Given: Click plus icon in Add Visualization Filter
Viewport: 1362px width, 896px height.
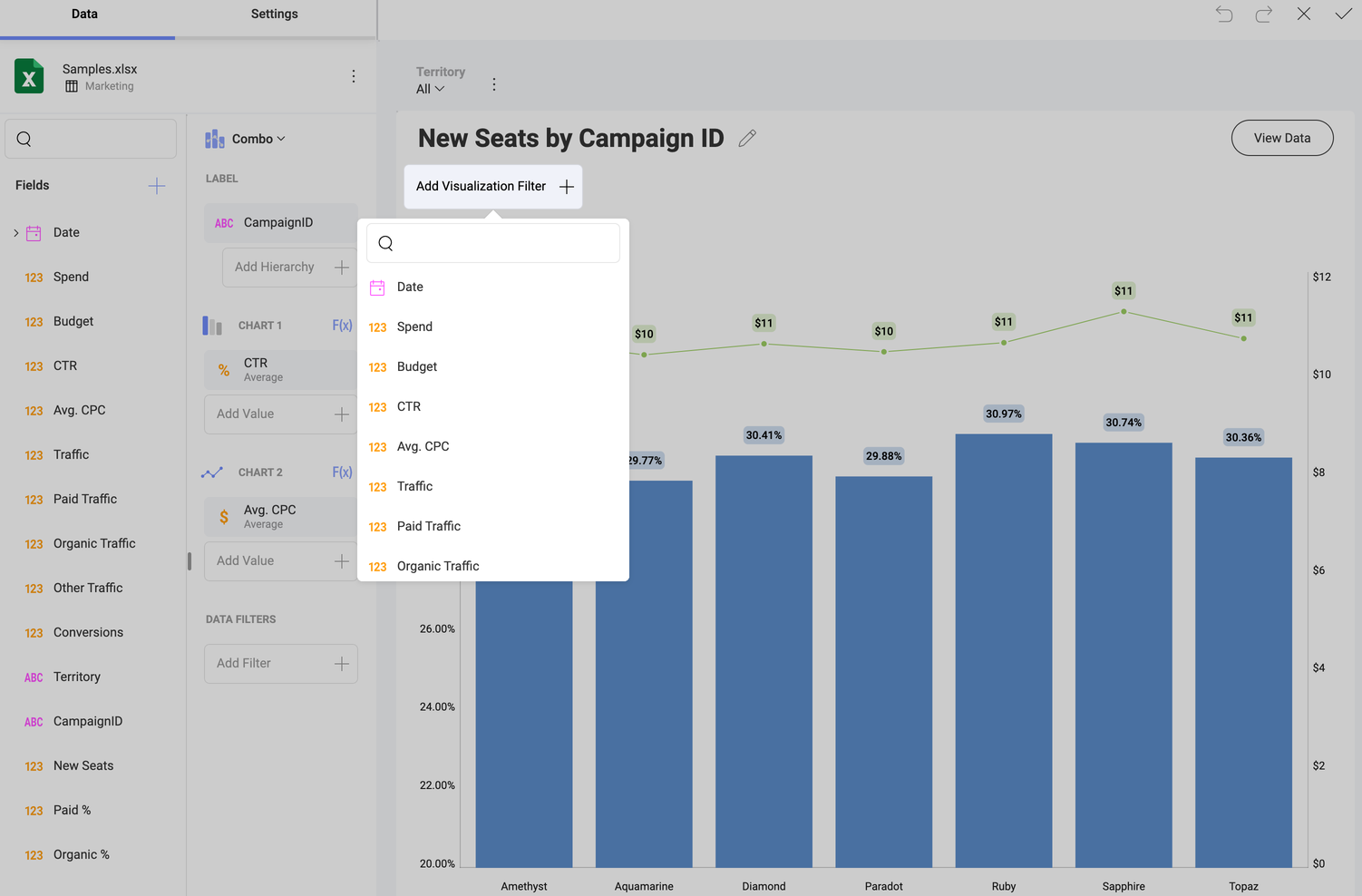Looking at the screenshot, I should point(567,186).
